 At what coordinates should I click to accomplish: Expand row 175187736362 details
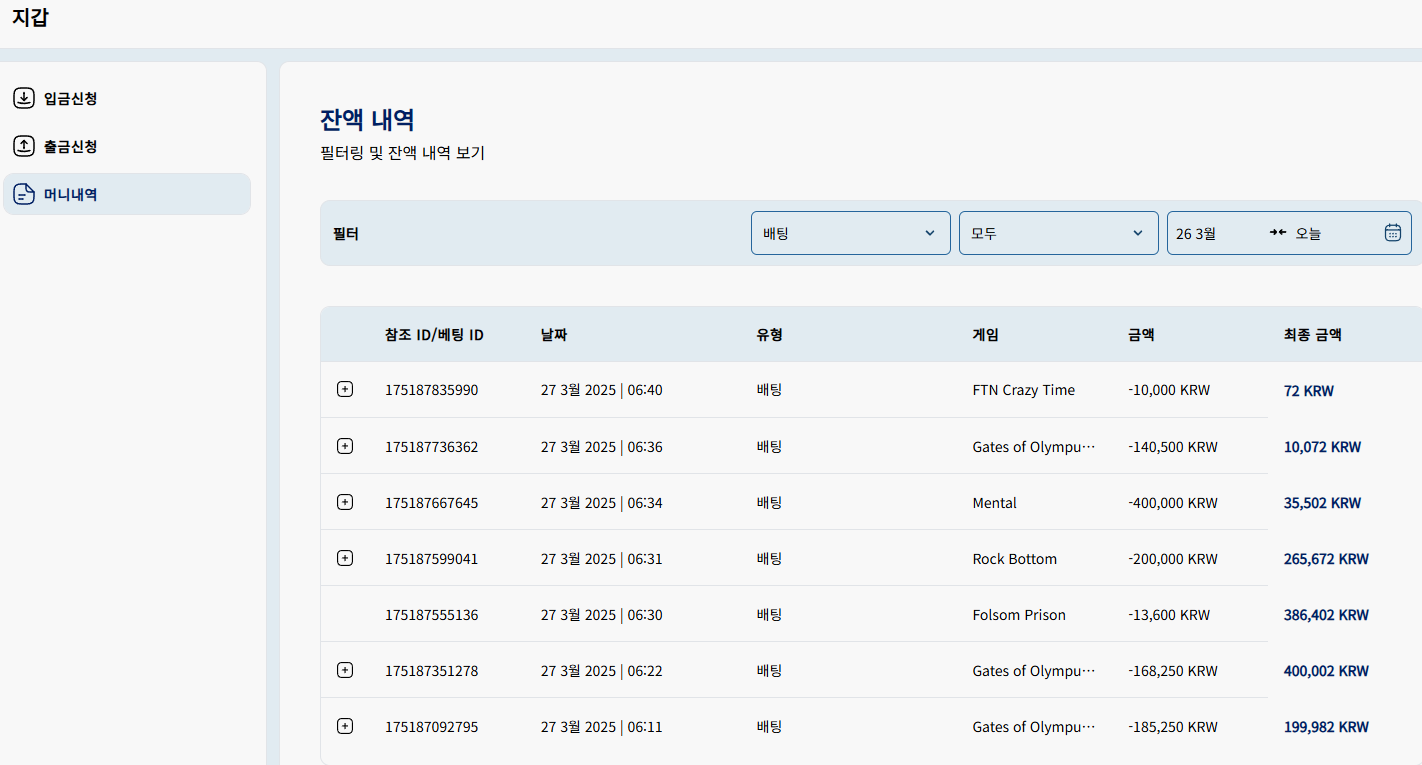pyautogui.click(x=345, y=446)
